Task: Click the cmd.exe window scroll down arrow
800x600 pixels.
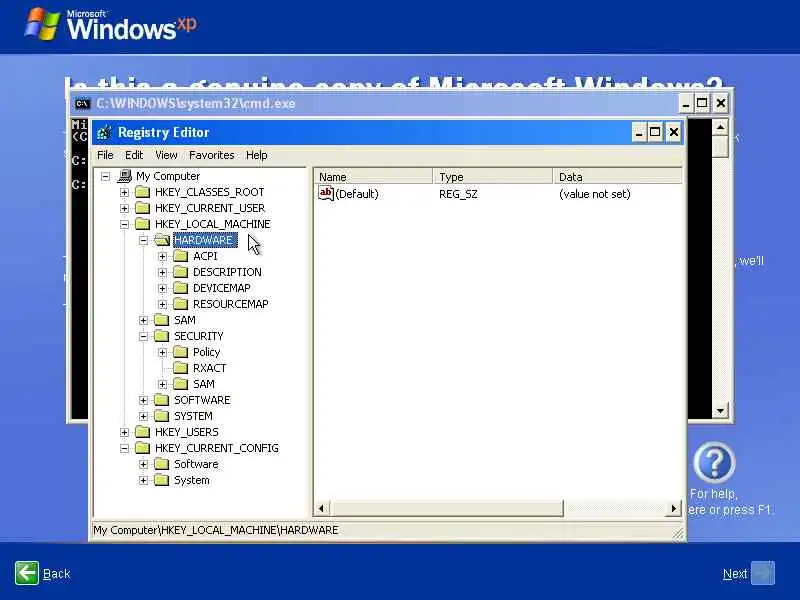Action: (x=720, y=411)
